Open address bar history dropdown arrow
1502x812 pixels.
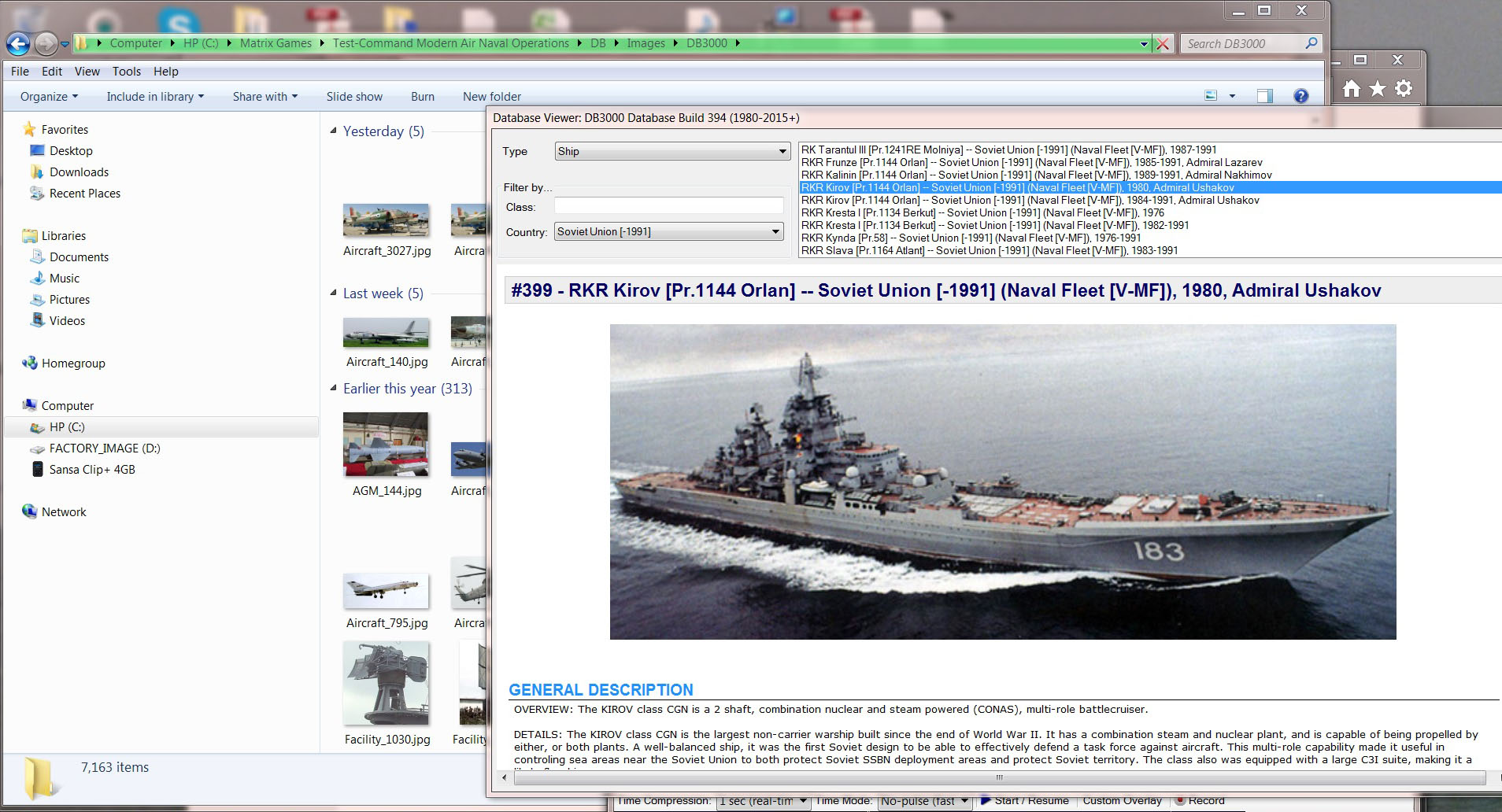tap(1144, 44)
